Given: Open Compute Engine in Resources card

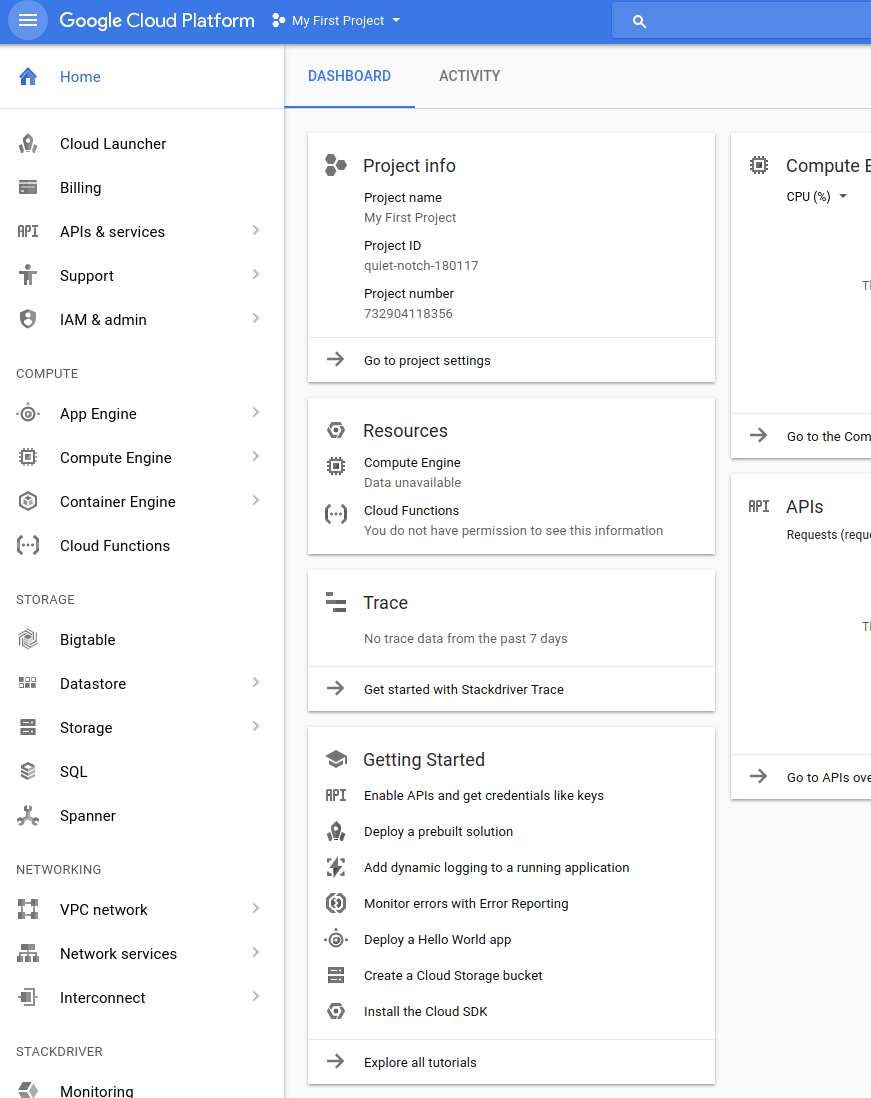Looking at the screenshot, I should pos(412,463).
